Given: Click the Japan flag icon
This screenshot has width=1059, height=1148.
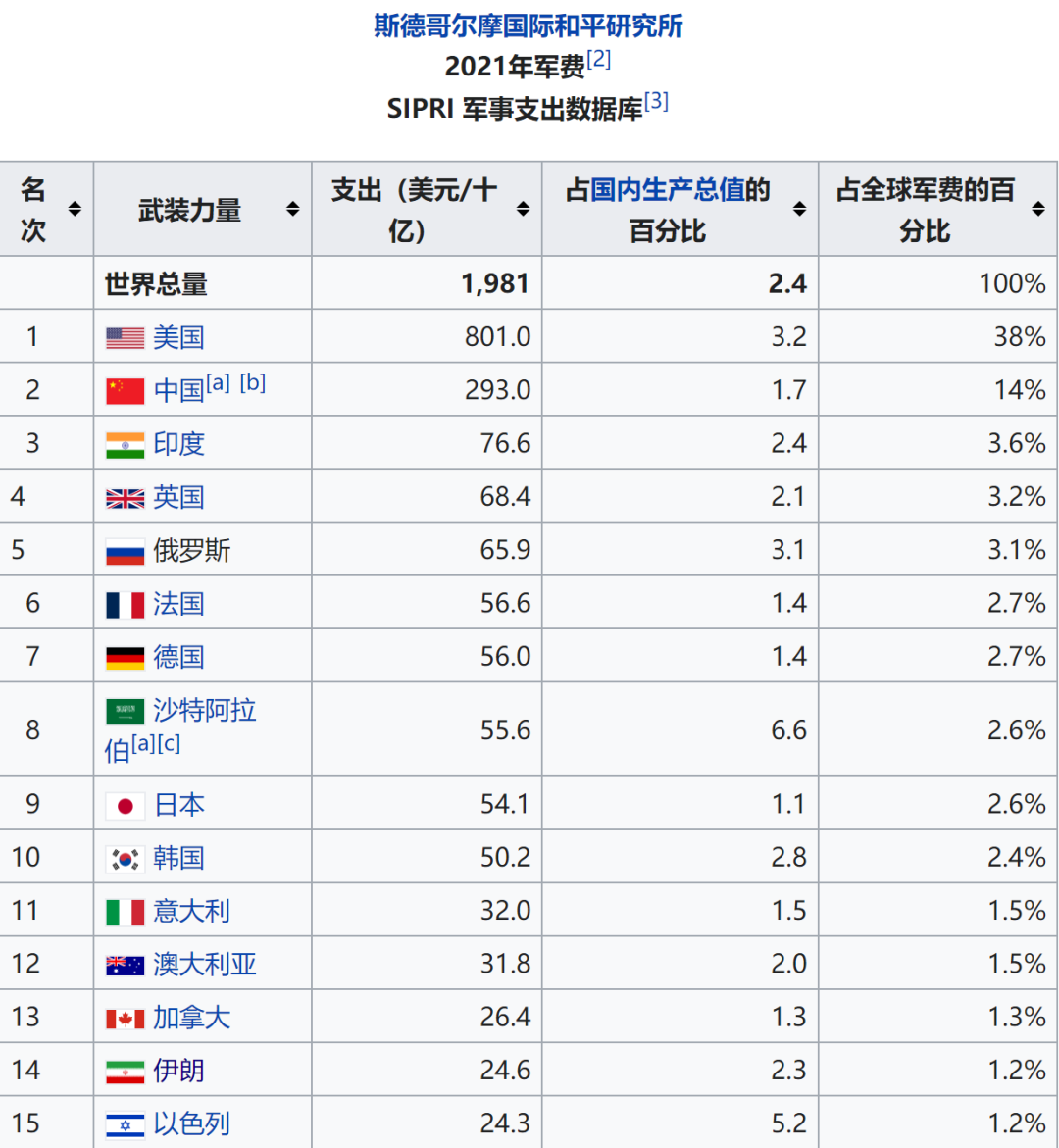Looking at the screenshot, I should coord(126,806).
